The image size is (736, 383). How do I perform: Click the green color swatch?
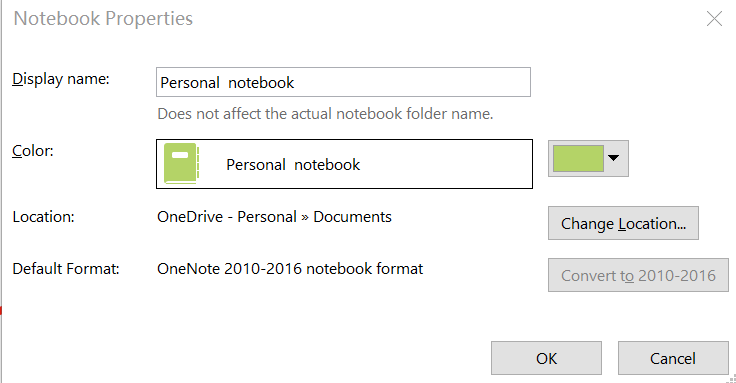point(578,158)
